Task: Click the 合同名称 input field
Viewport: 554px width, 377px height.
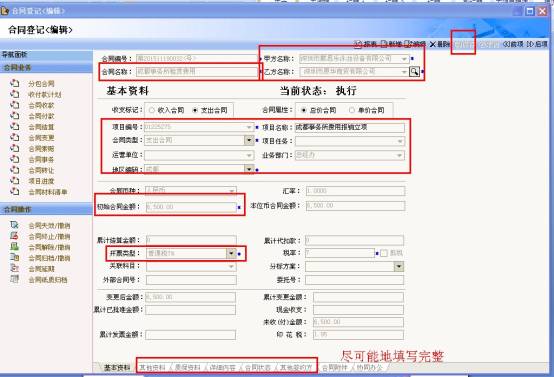Action: 197,72
